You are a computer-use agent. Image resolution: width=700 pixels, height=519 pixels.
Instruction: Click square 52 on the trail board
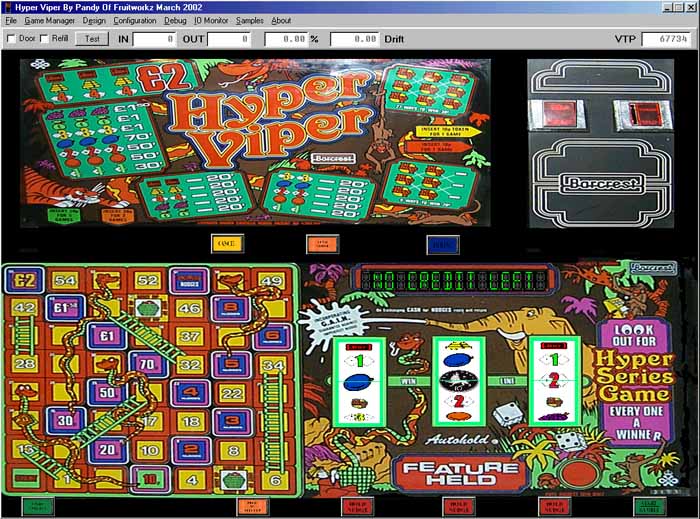pyautogui.click(x=147, y=281)
